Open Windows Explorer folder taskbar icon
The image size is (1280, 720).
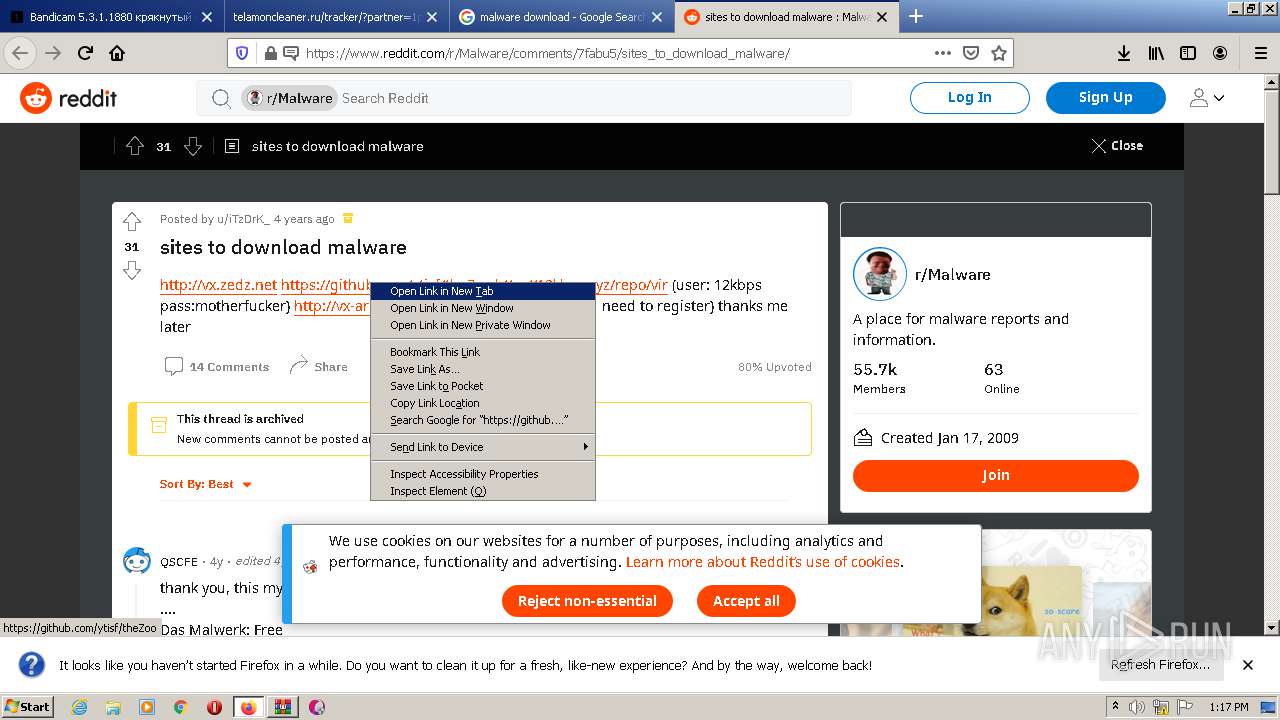(113, 707)
